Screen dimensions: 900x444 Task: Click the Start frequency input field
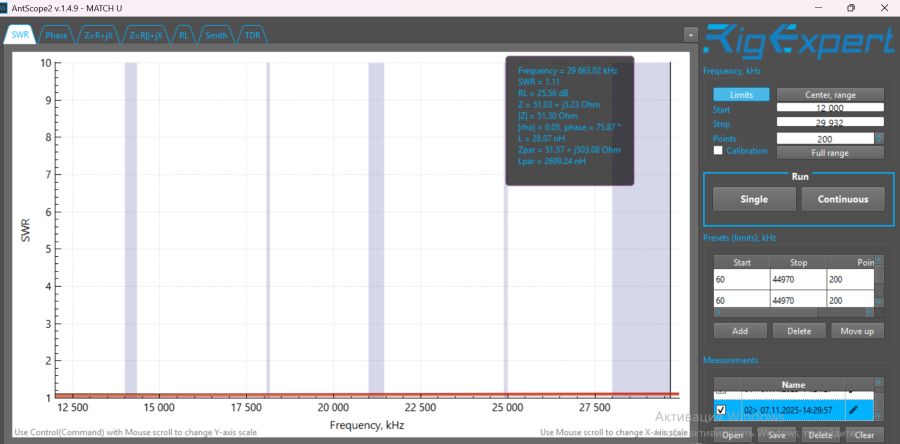[830, 108]
